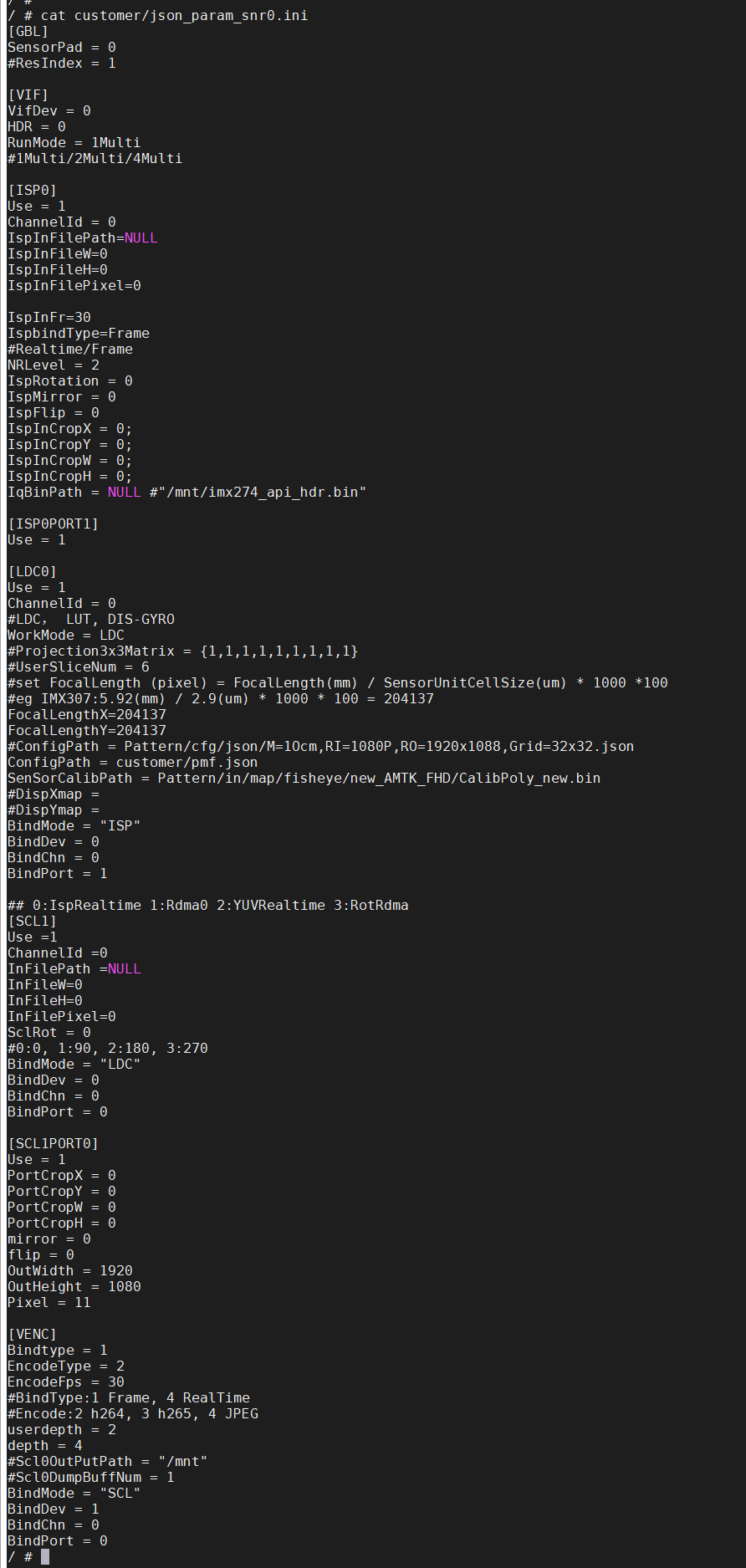Click the [VENC] section header

[x=32, y=1334]
